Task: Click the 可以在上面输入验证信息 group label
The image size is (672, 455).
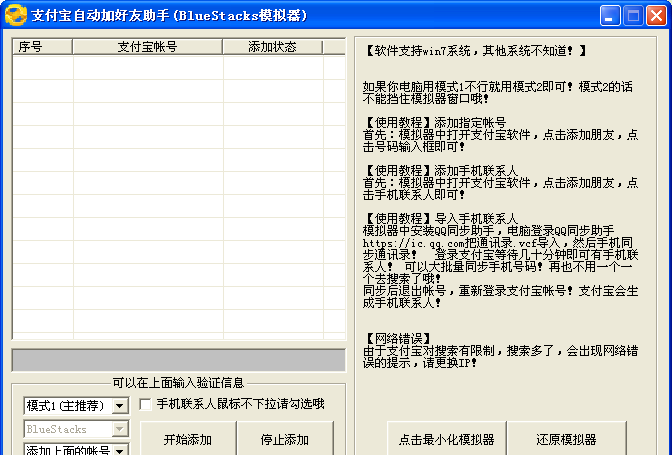Action: (x=178, y=383)
